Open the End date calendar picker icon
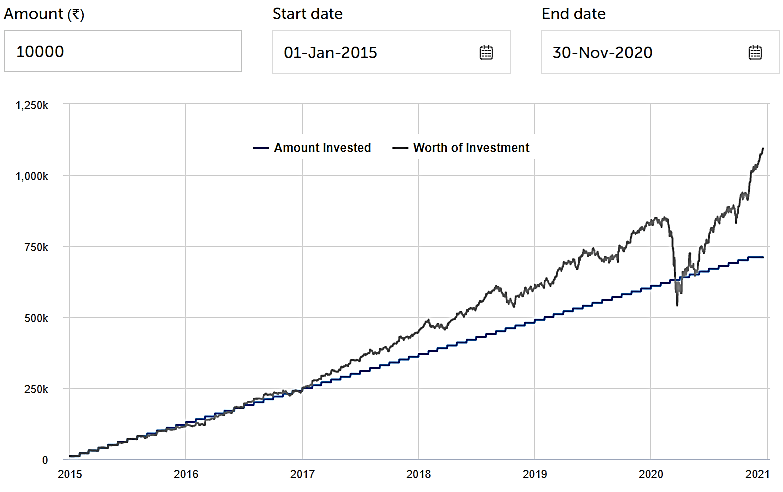 click(755, 52)
